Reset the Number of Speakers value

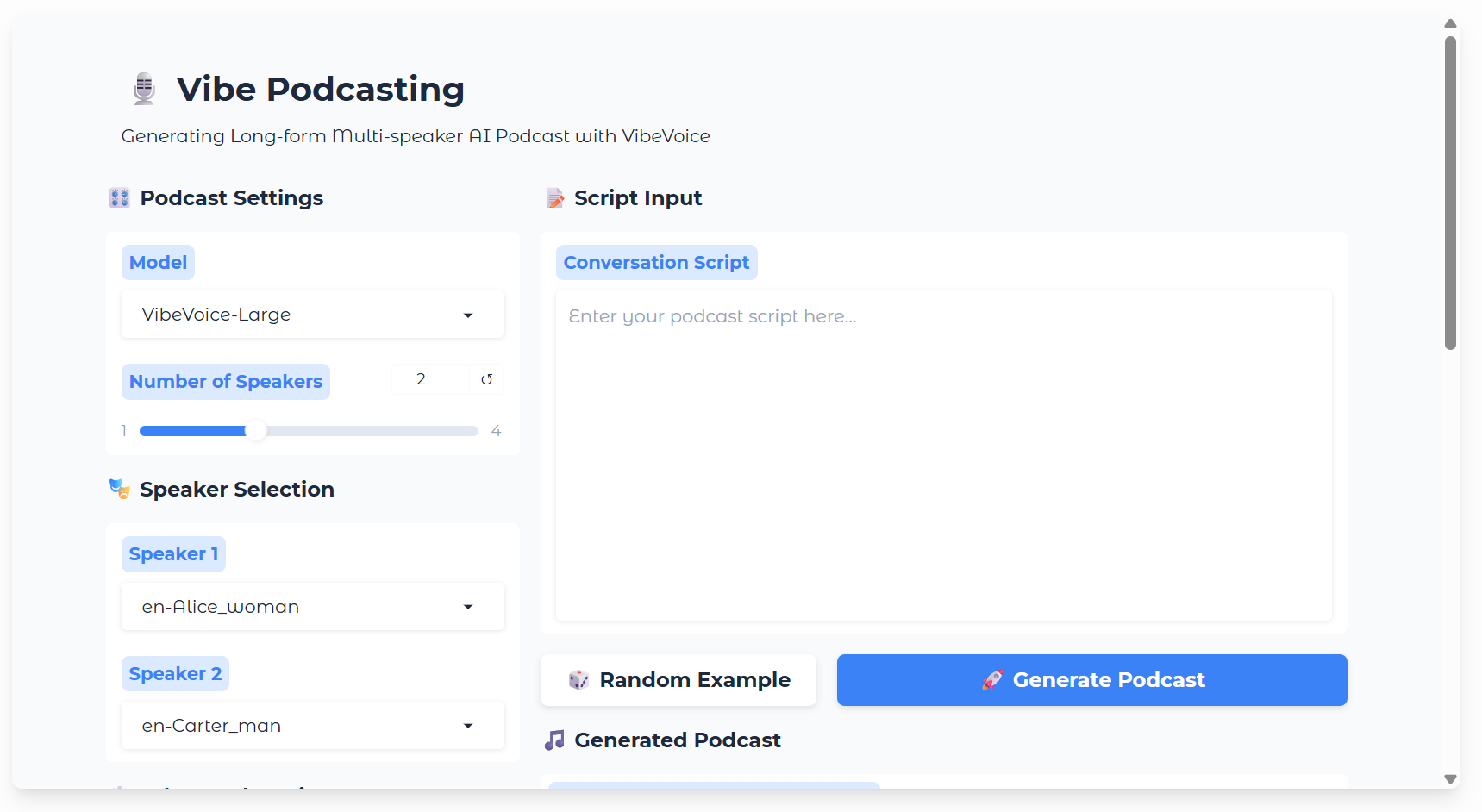pyautogui.click(x=487, y=379)
